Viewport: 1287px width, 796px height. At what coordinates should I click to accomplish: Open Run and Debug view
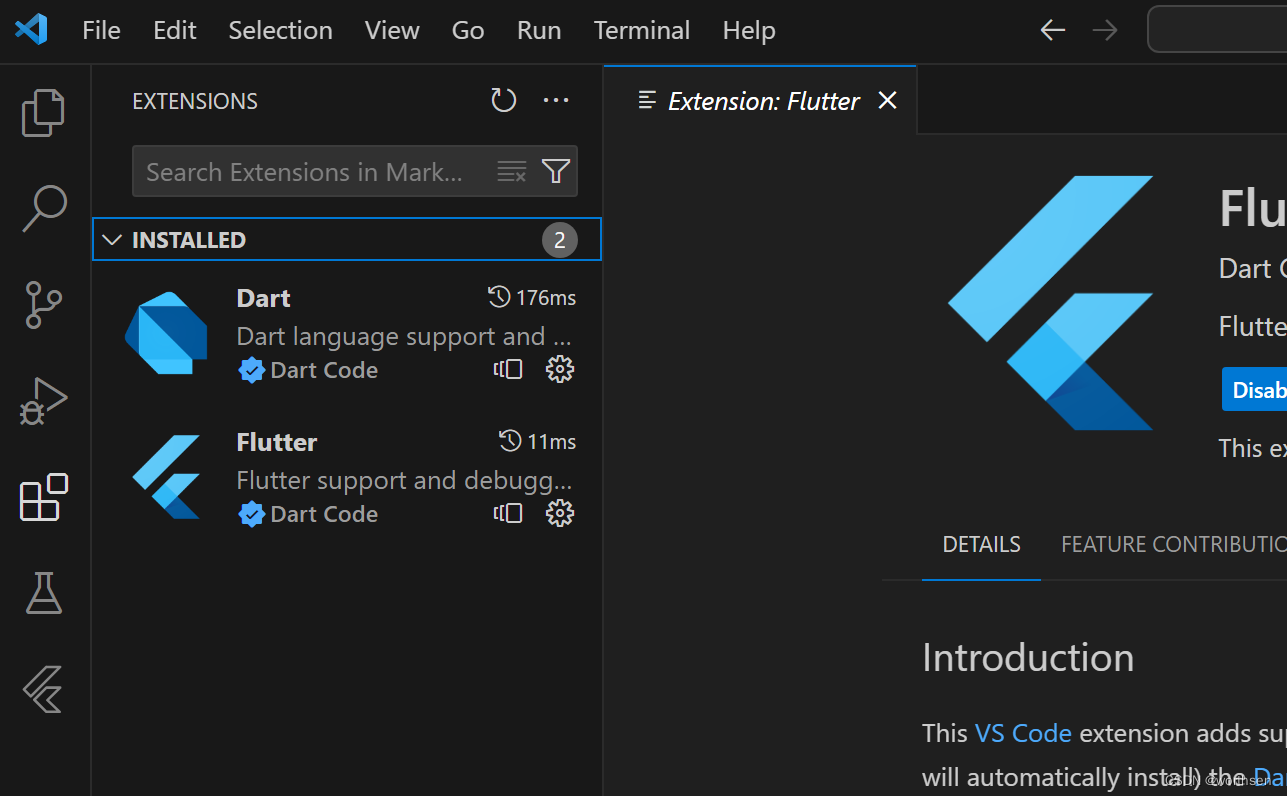coord(44,401)
